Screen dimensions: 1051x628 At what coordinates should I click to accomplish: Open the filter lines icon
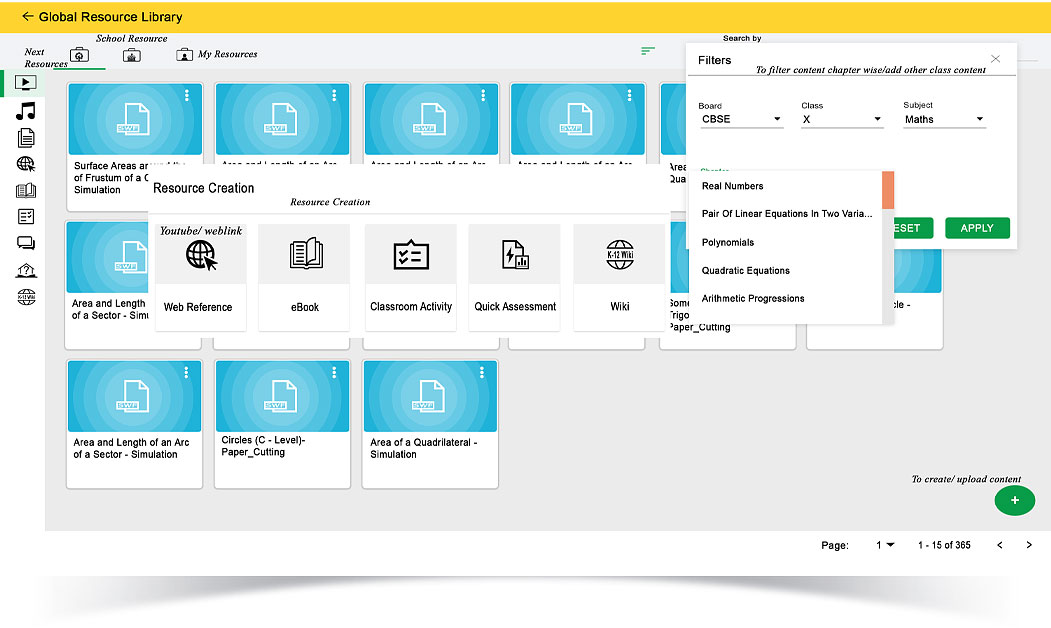tap(648, 50)
